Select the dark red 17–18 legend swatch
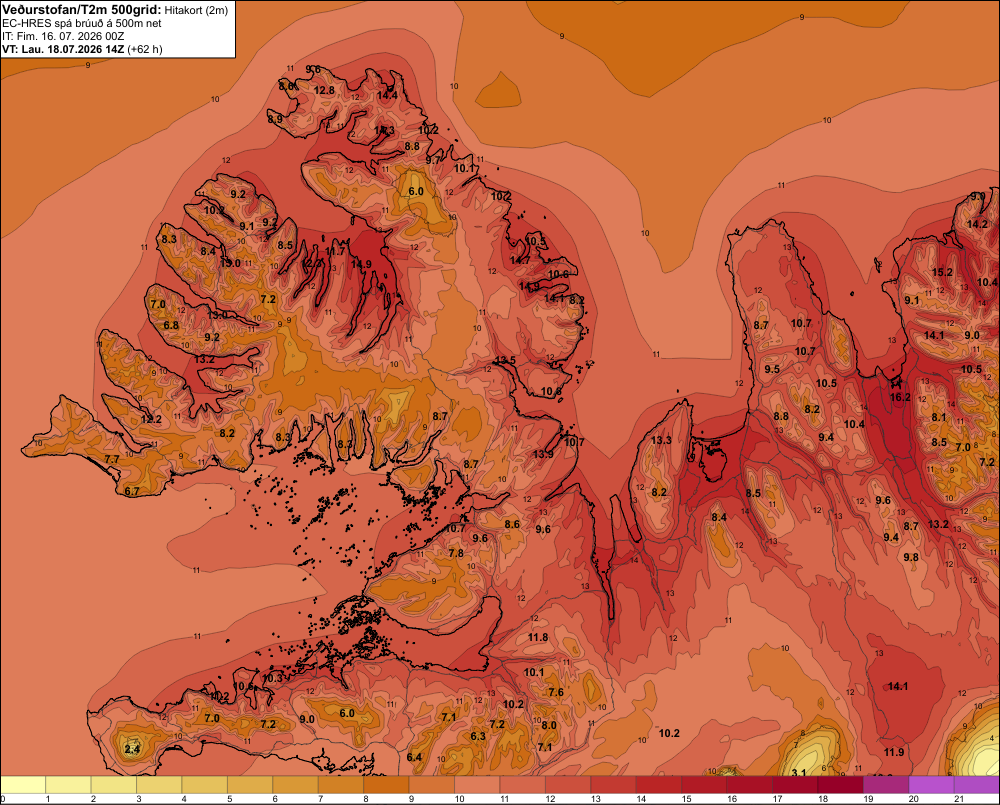Viewport: 1000px width, 805px height. coord(795,785)
